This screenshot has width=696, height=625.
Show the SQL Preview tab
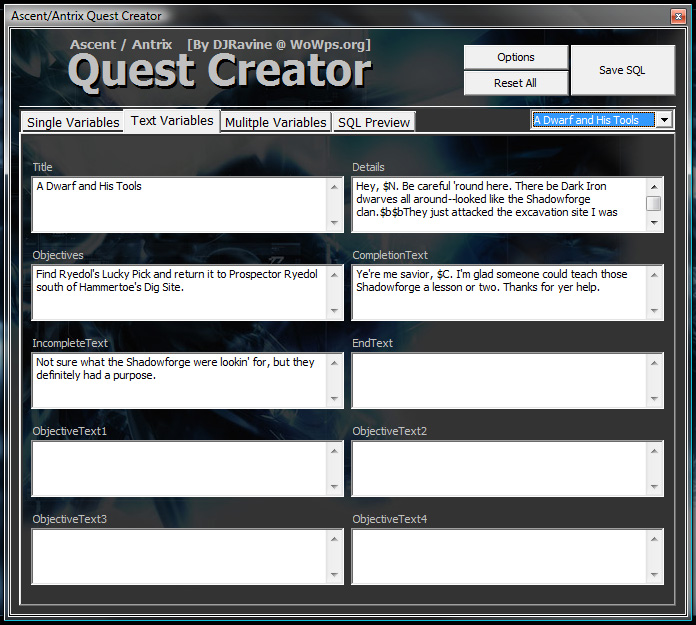374,122
